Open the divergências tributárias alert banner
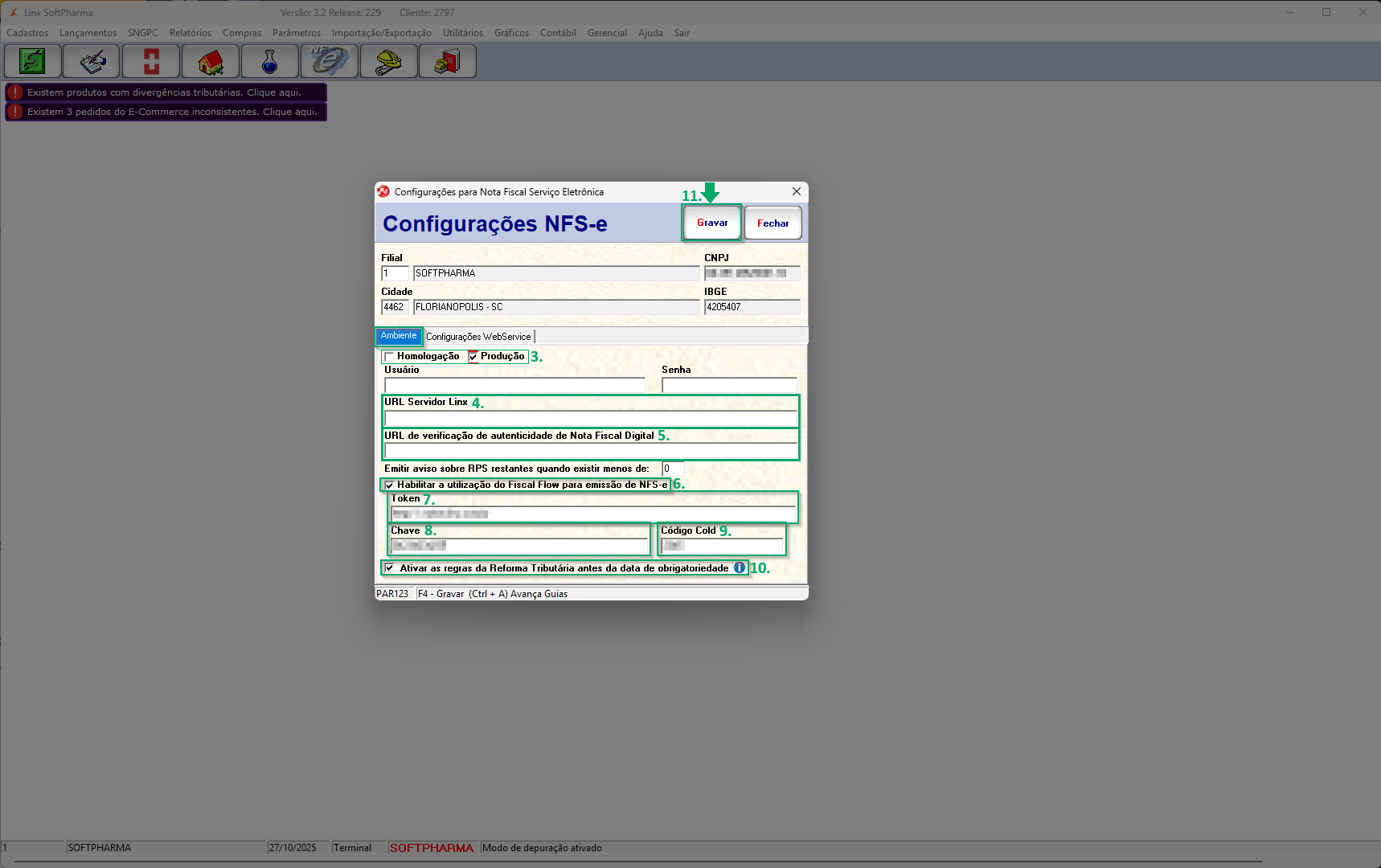 coord(166,92)
